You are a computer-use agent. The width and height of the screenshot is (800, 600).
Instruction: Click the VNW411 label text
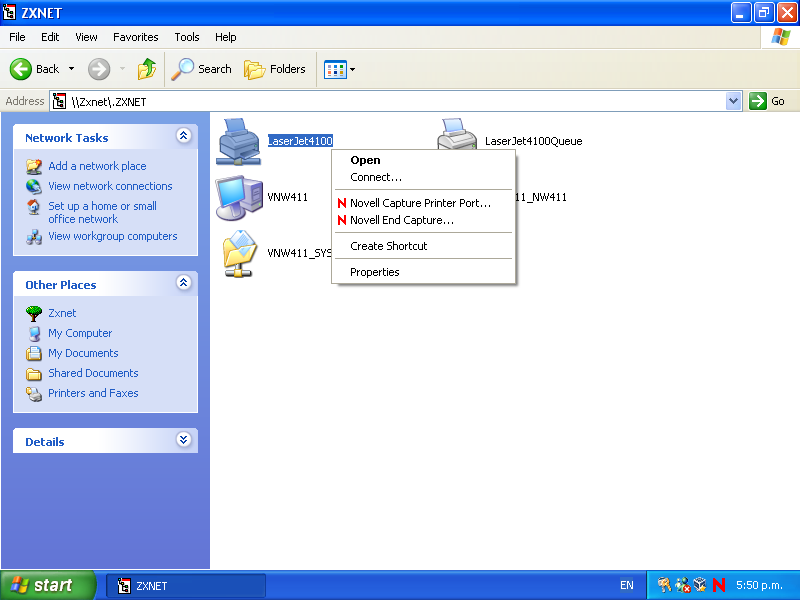coord(288,197)
